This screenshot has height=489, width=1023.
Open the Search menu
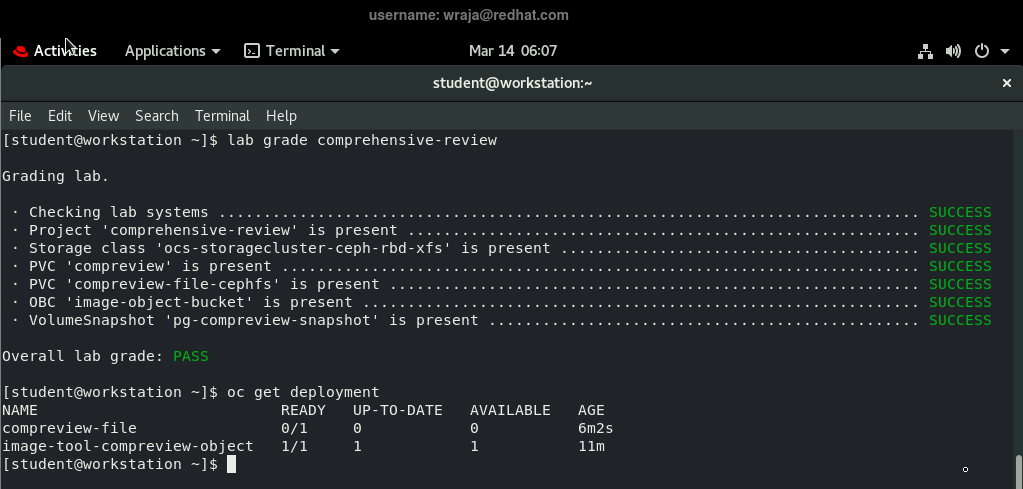coord(157,116)
